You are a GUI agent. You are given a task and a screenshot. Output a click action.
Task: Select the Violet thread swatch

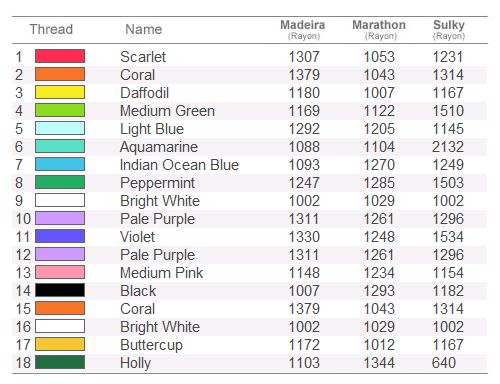tap(60, 236)
